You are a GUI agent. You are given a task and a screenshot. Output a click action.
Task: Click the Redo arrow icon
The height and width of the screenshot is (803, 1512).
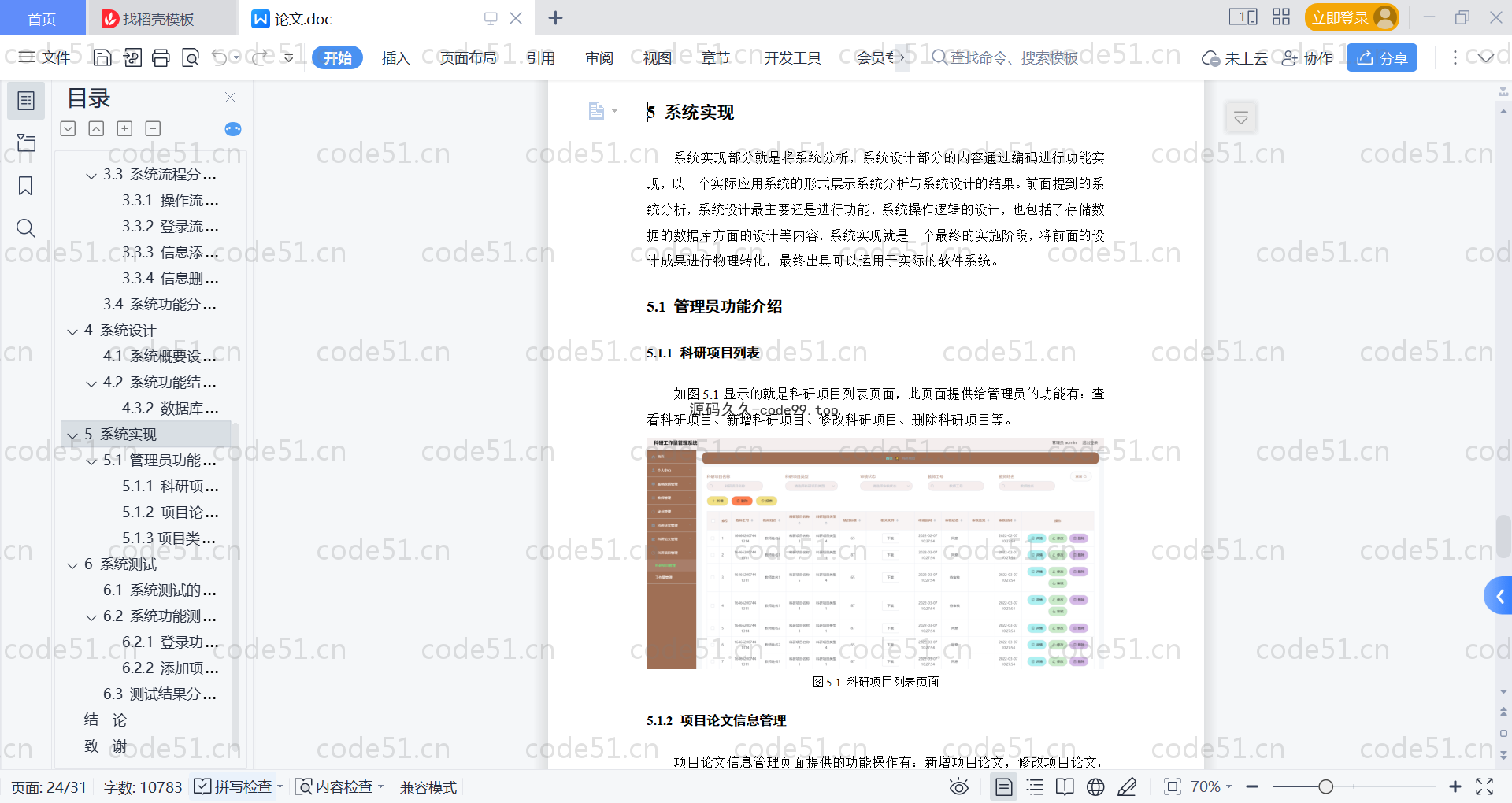click(x=260, y=57)
